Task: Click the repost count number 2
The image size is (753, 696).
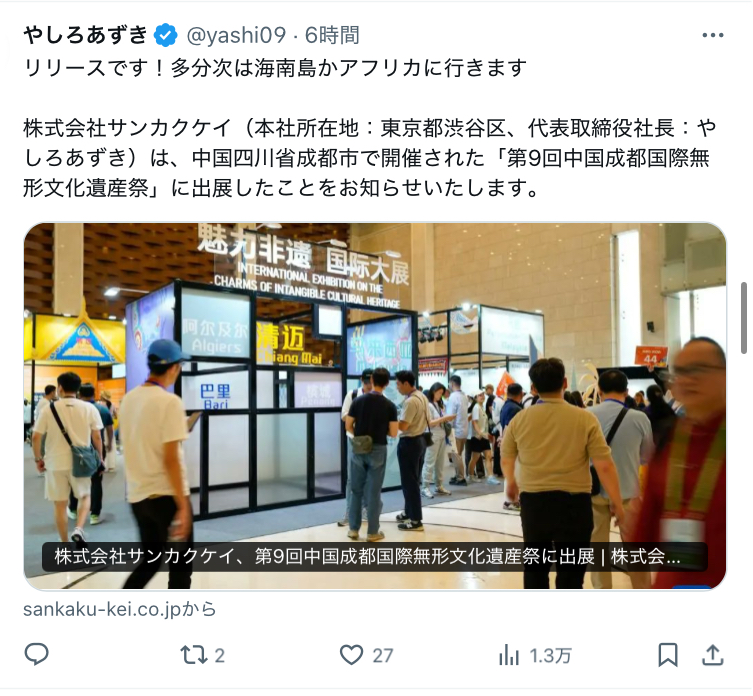Action: click(x=219, y=656)
